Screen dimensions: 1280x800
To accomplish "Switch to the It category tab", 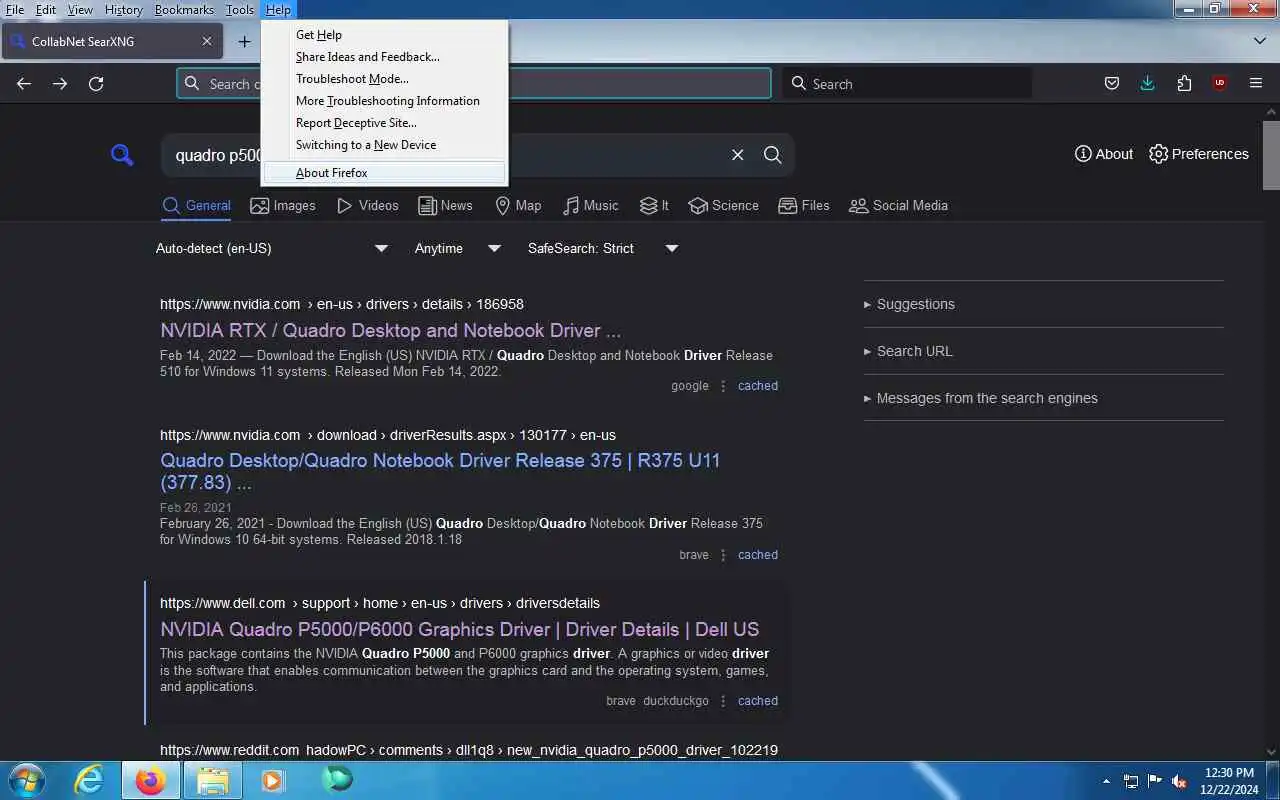I will tap(654, 205).
